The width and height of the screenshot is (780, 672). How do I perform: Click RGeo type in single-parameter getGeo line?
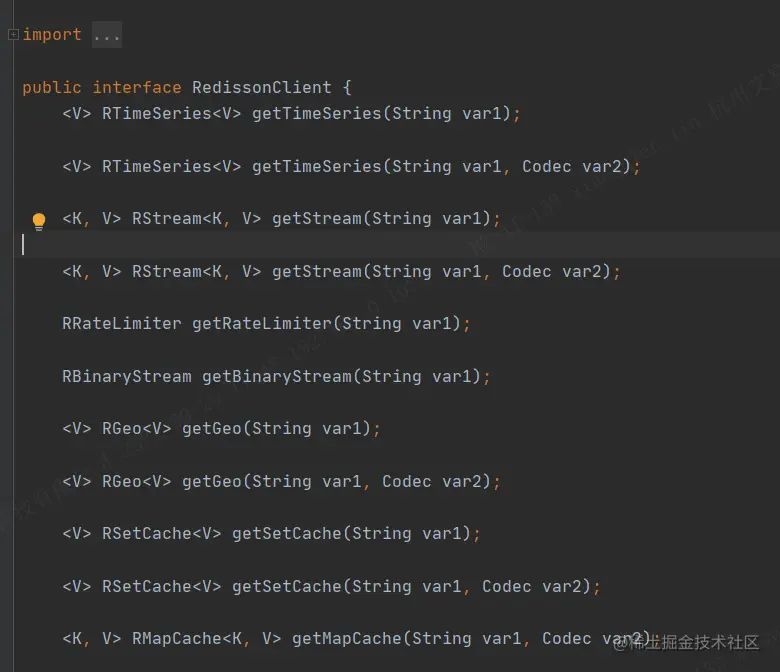pos(122,429)
